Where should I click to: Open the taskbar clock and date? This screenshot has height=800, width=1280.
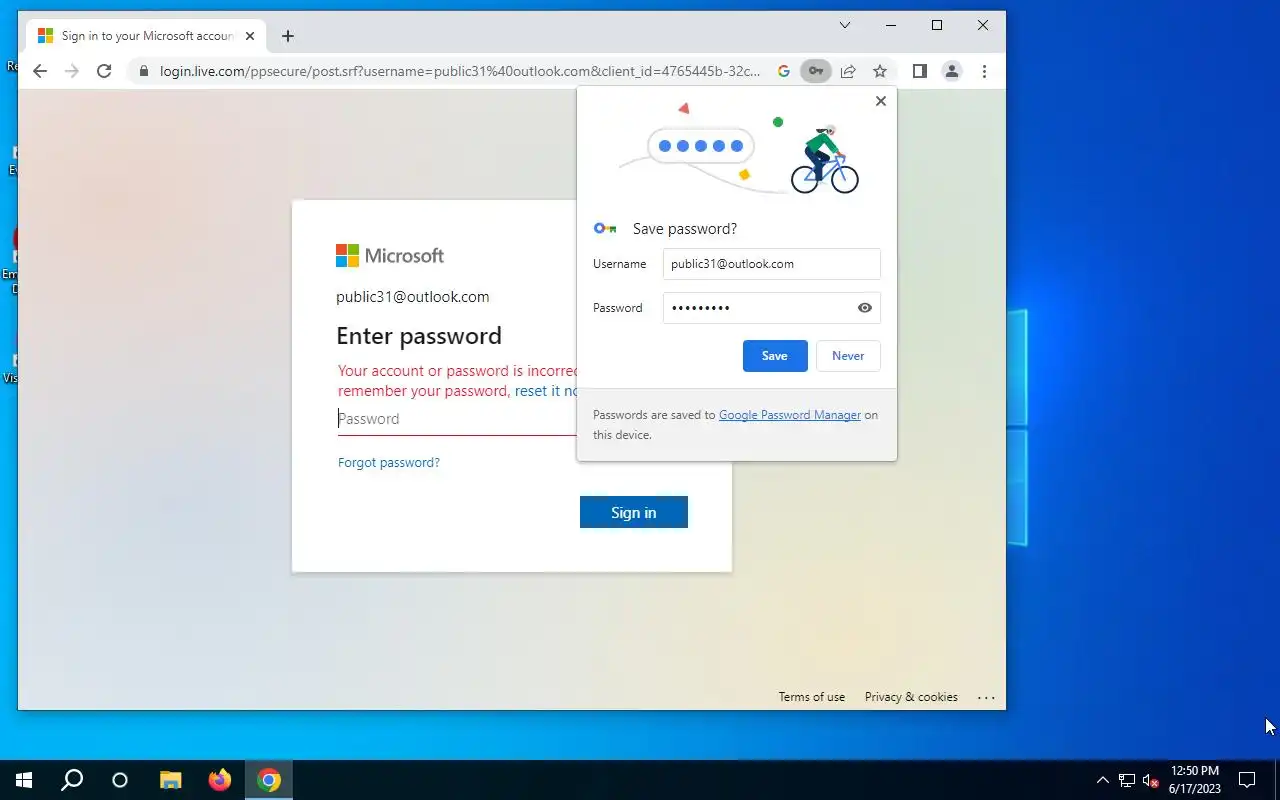pos(1195,780)
